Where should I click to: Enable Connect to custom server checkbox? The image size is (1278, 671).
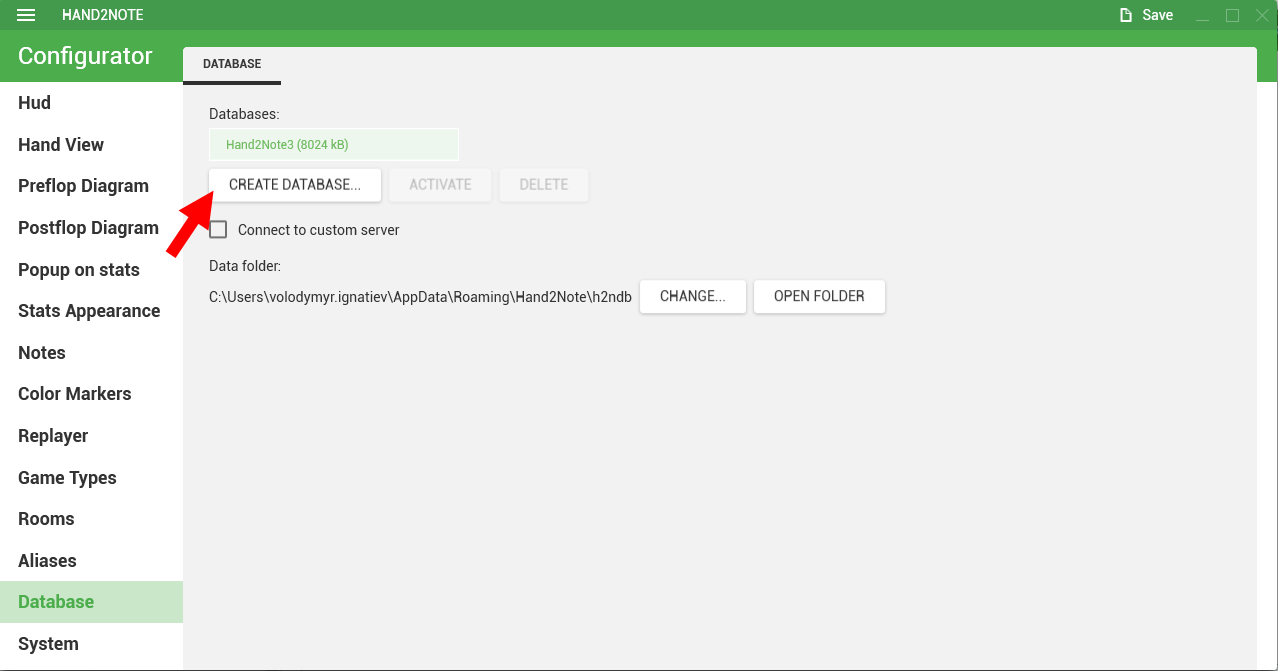click(x=218, y=230)
